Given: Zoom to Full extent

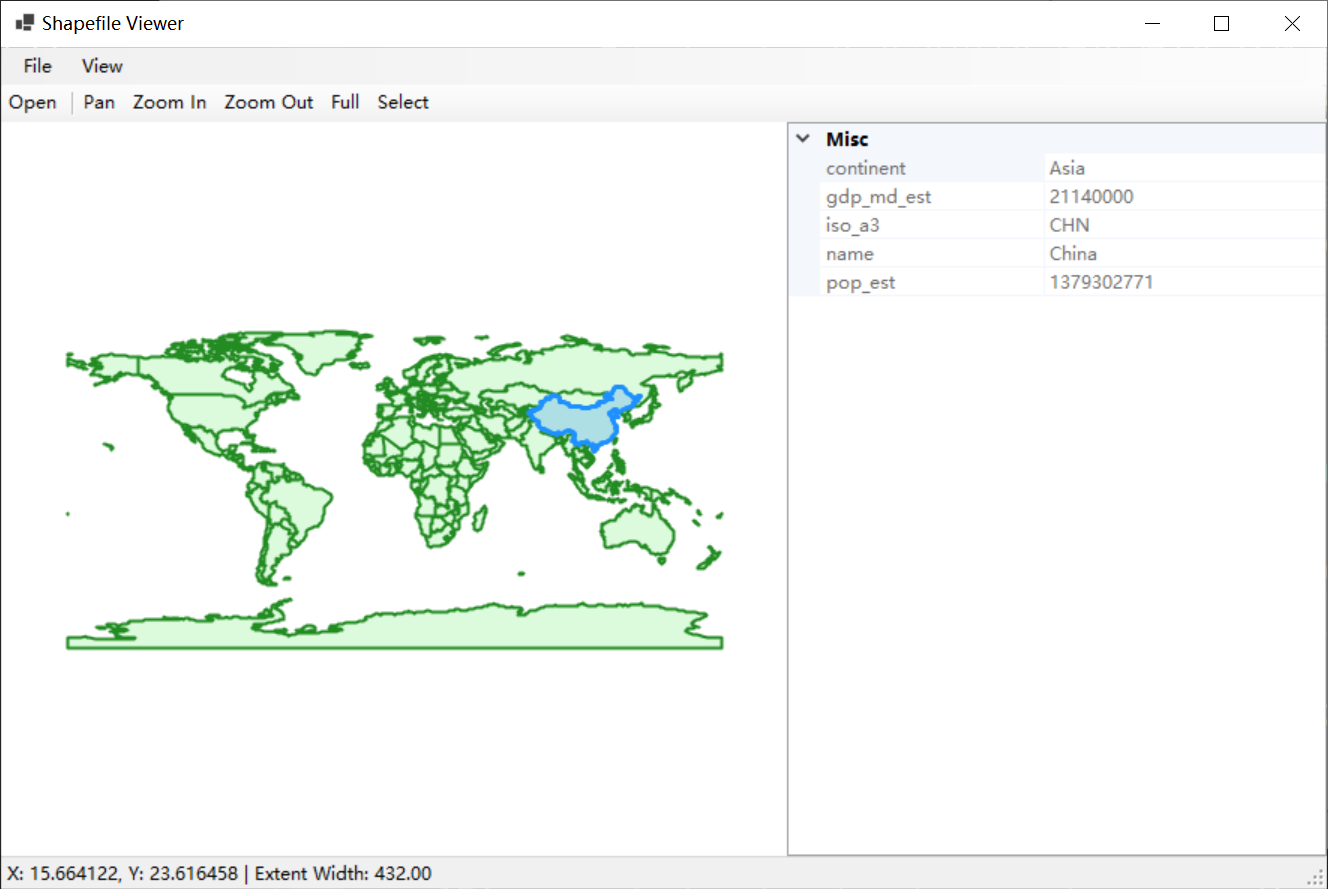Looking at the screenshot, I should click(345, 102).
